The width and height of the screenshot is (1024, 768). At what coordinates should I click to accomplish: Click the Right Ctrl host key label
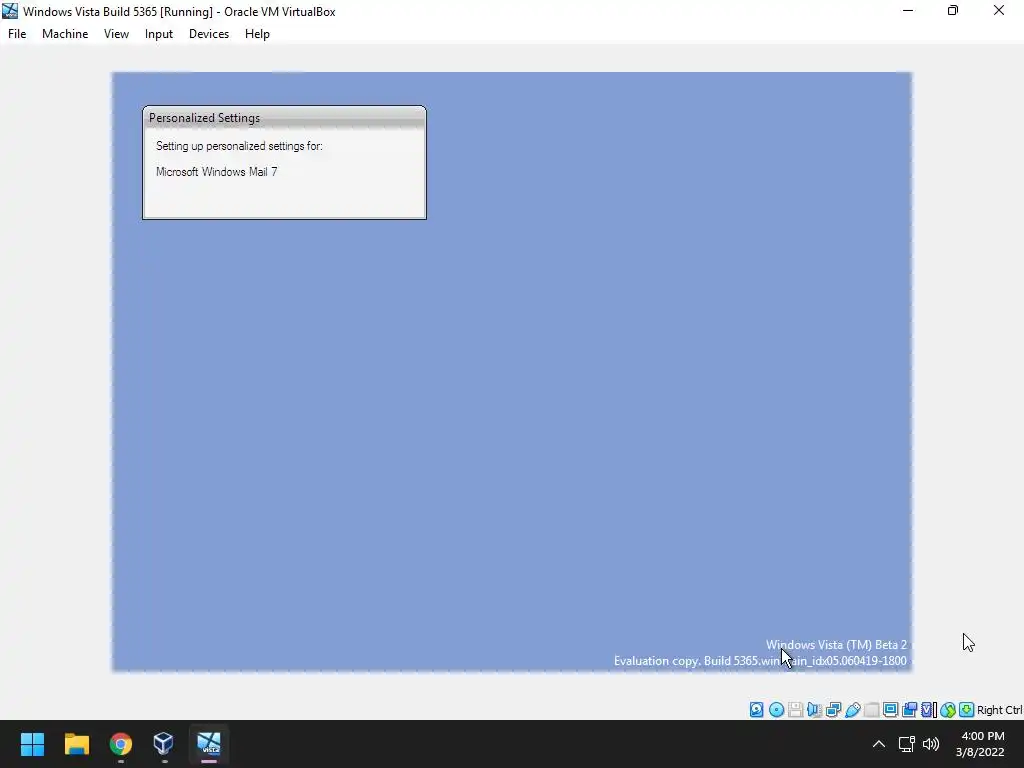pyautogui.click(x=1000, y=710)
